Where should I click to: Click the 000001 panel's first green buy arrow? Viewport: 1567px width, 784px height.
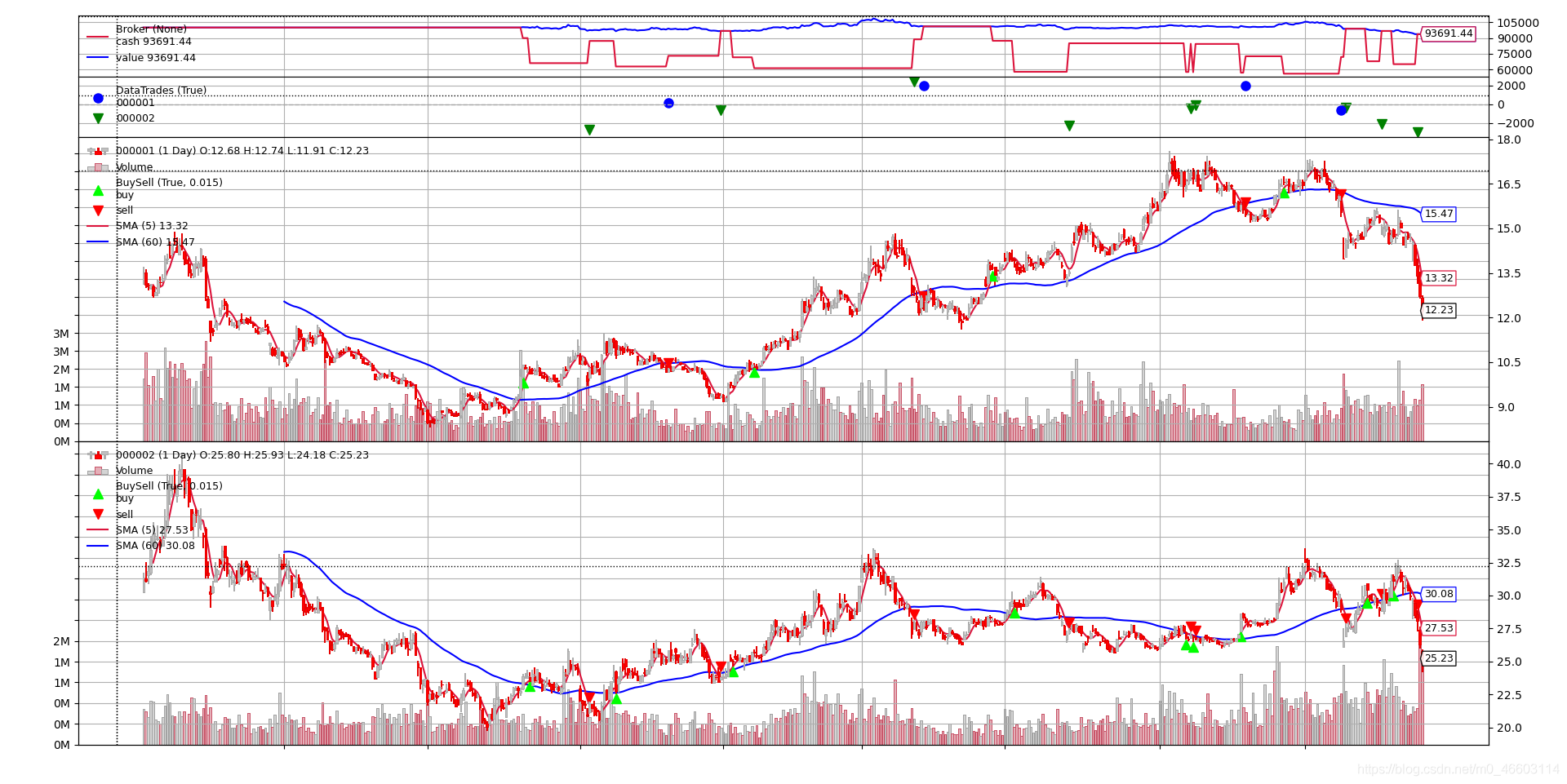[x=524, y=383]
